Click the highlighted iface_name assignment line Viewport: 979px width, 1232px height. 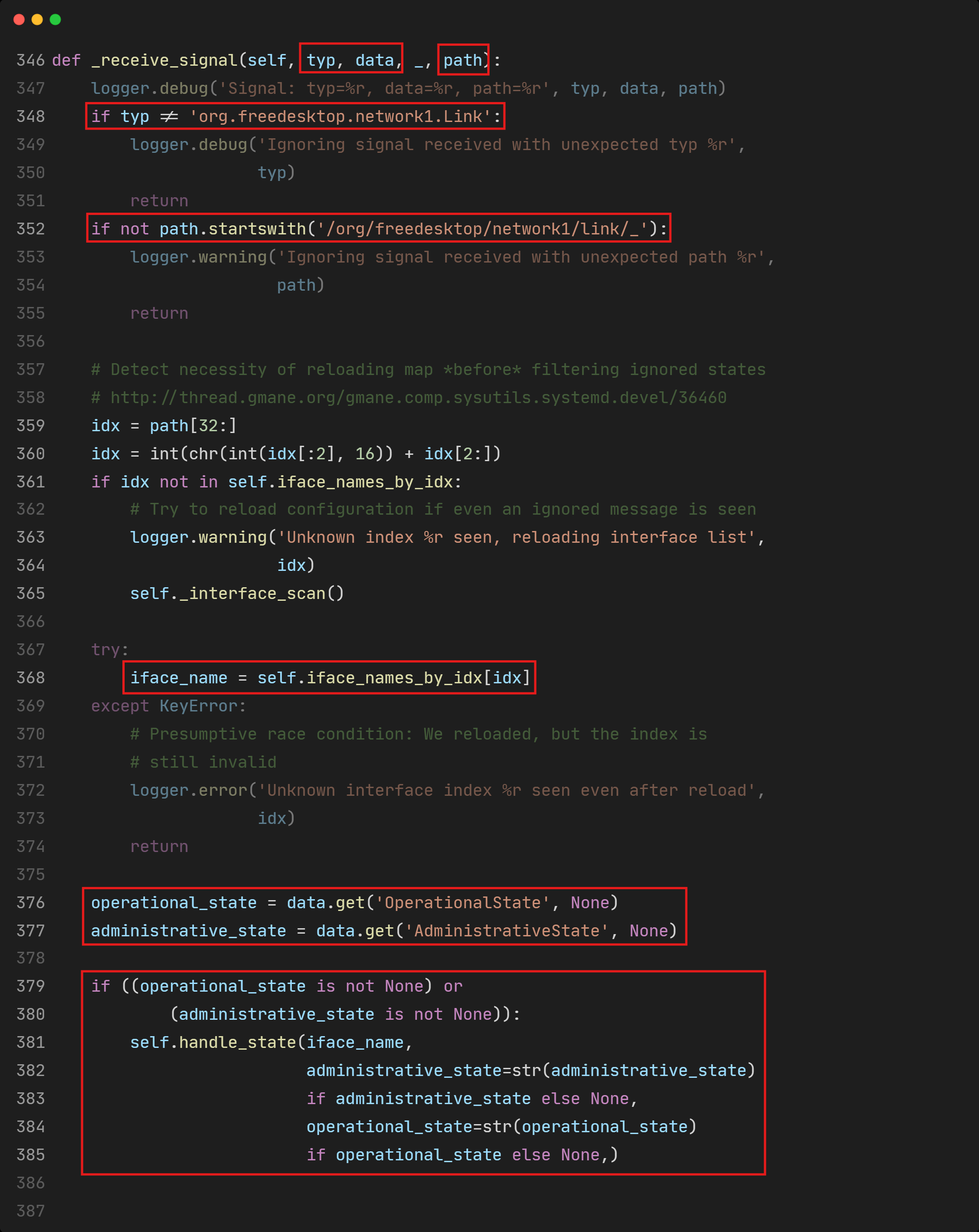pos(330,678)
